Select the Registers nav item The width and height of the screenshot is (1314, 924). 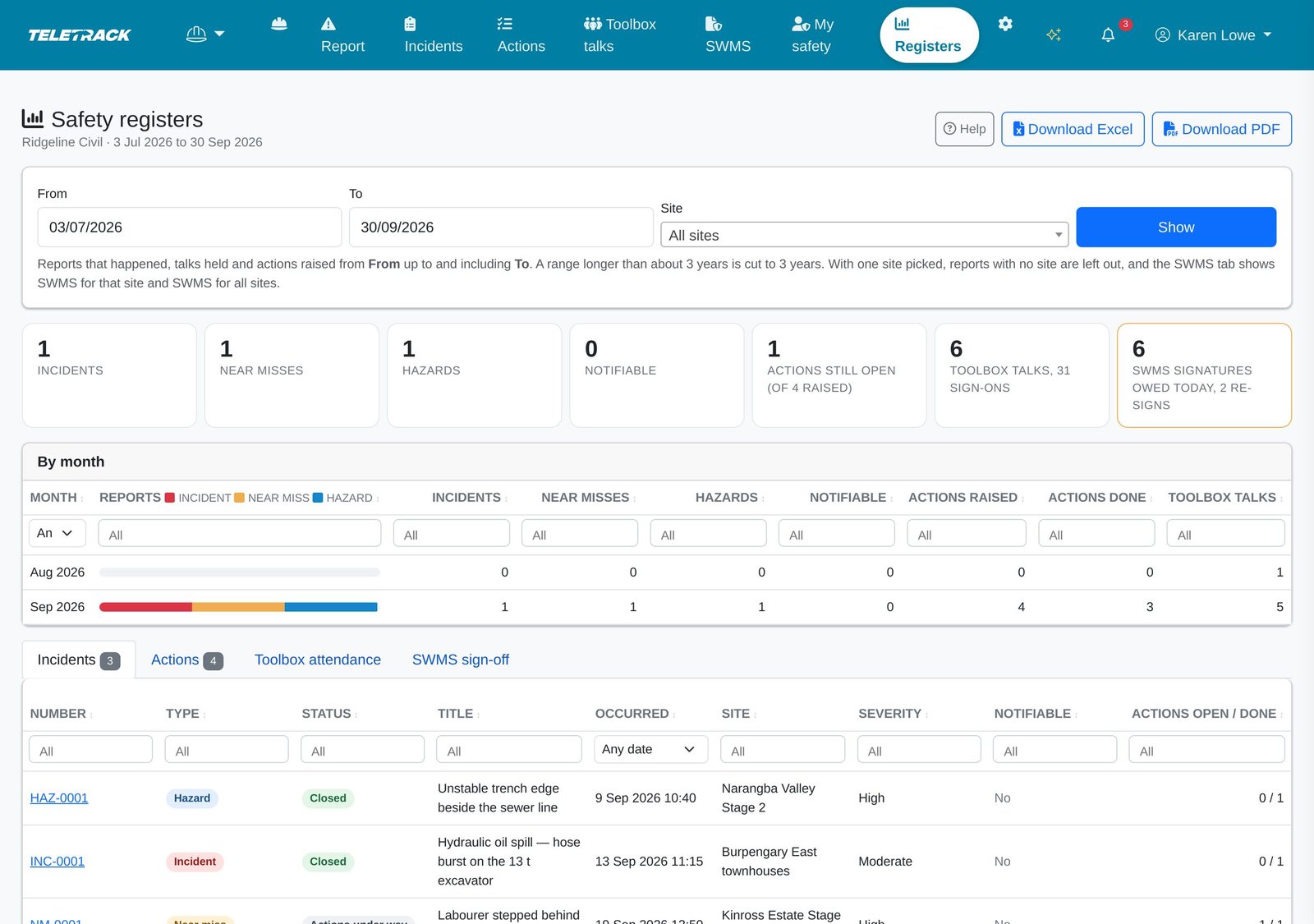pos(929,35)
